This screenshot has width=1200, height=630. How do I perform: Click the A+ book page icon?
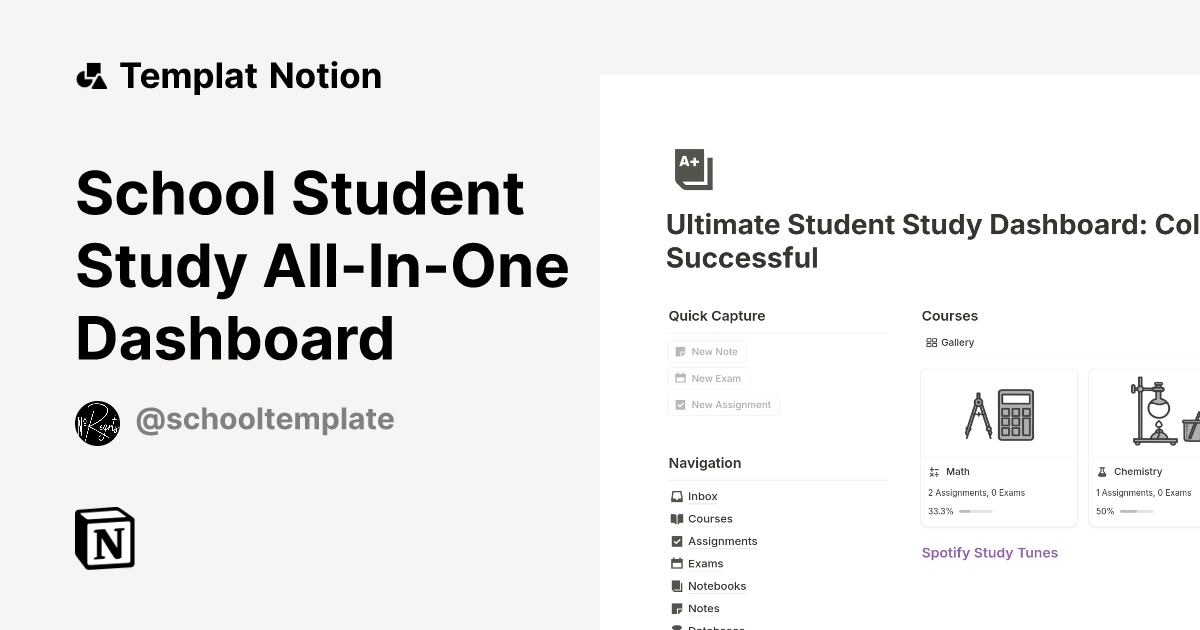coord(692,168)
